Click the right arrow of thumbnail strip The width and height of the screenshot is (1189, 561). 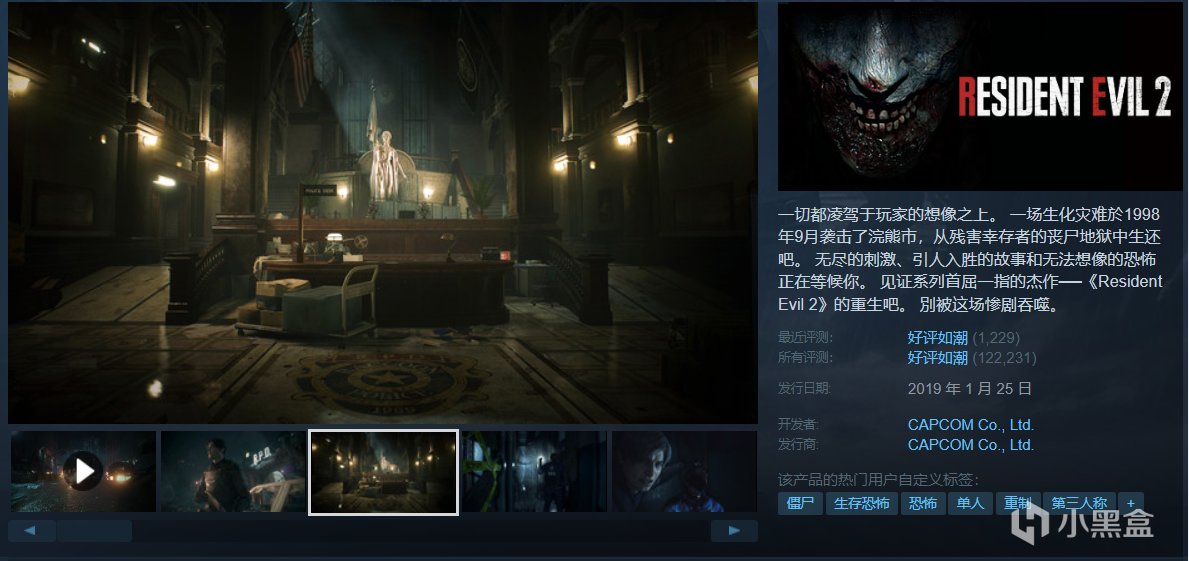click(734, 531)
